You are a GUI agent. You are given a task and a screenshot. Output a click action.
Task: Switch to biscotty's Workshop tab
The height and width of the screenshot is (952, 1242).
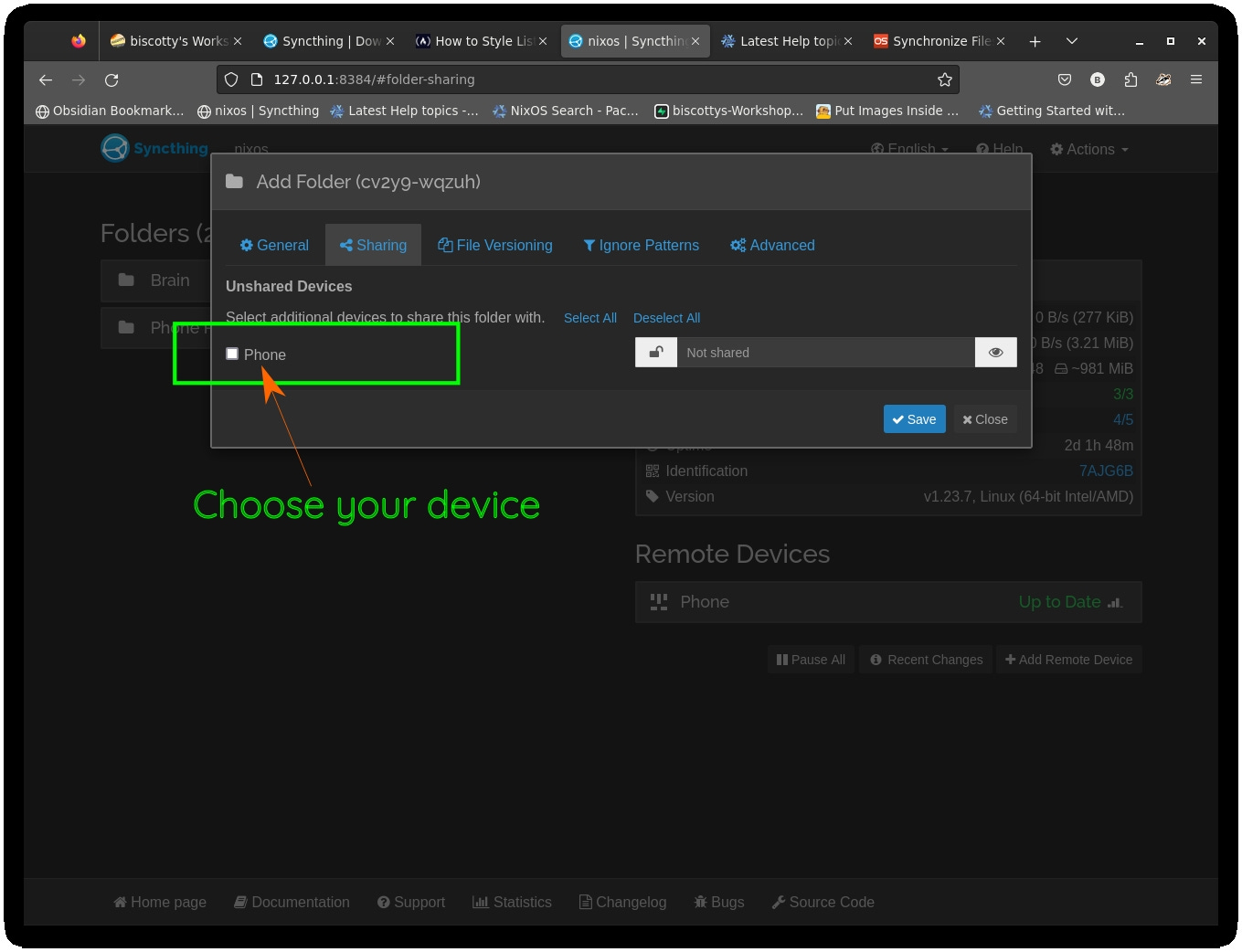pos(176,41)
